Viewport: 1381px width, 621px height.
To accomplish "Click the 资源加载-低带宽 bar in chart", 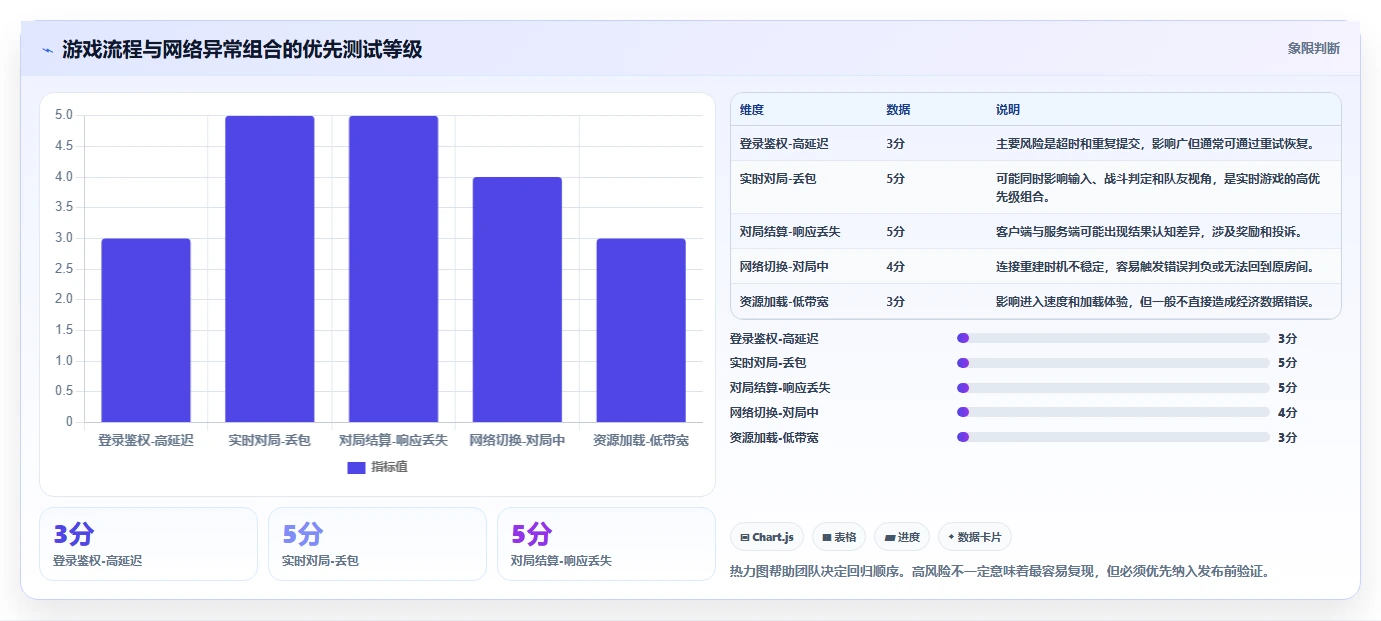I will pyautogui.click(x=641, y=330).
